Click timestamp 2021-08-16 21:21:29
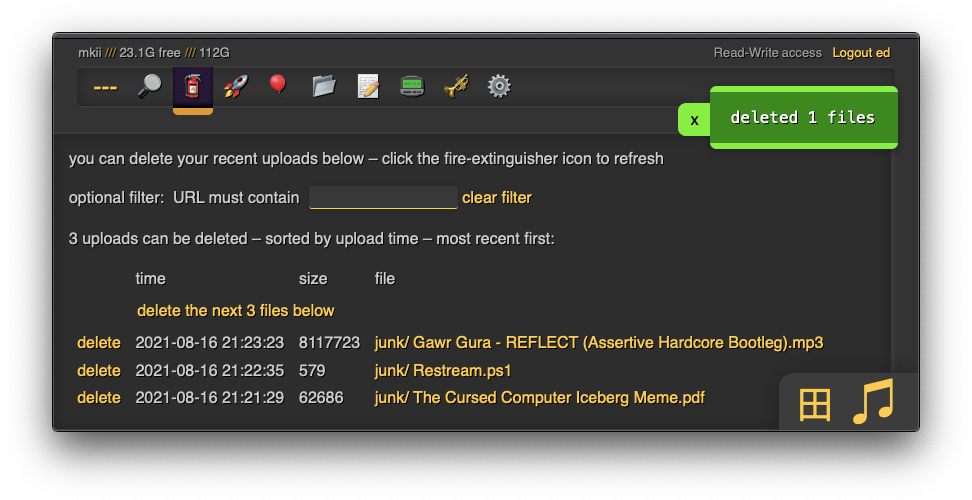Viewport: 972px width, 500px height. click(210, 398)
